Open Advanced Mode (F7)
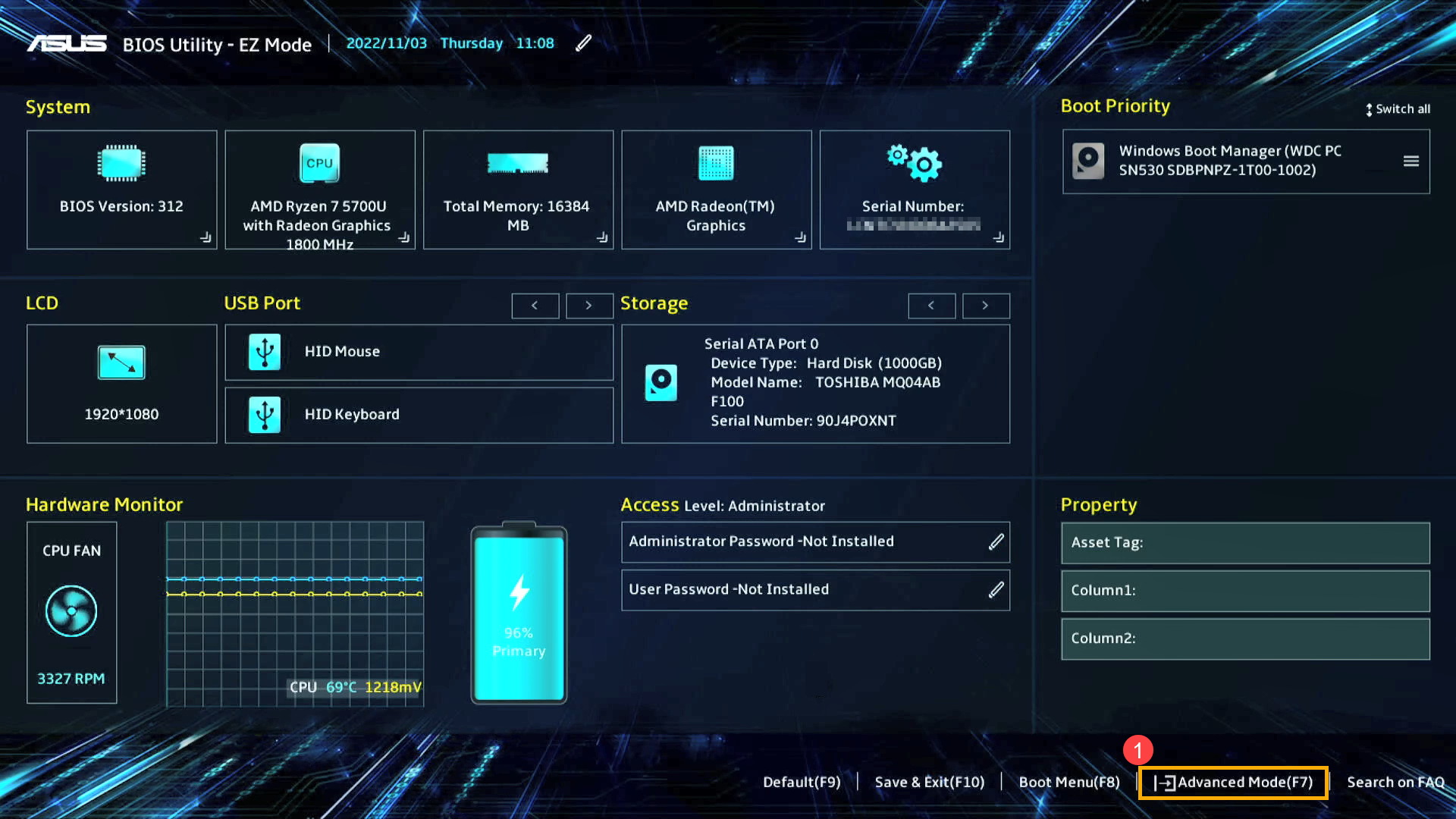1456x819 pixels. (1233, 783)
